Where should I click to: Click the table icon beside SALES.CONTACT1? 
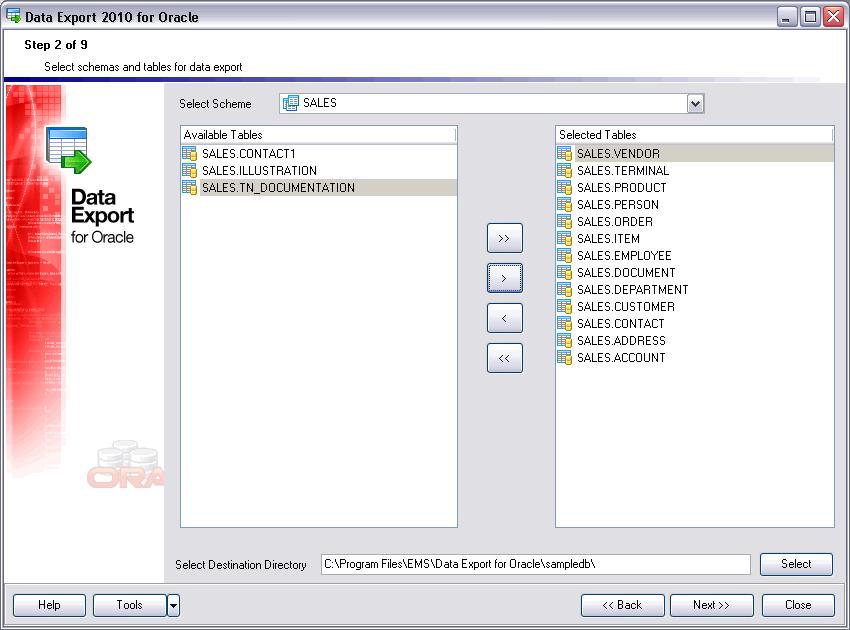tap(190, 154)
